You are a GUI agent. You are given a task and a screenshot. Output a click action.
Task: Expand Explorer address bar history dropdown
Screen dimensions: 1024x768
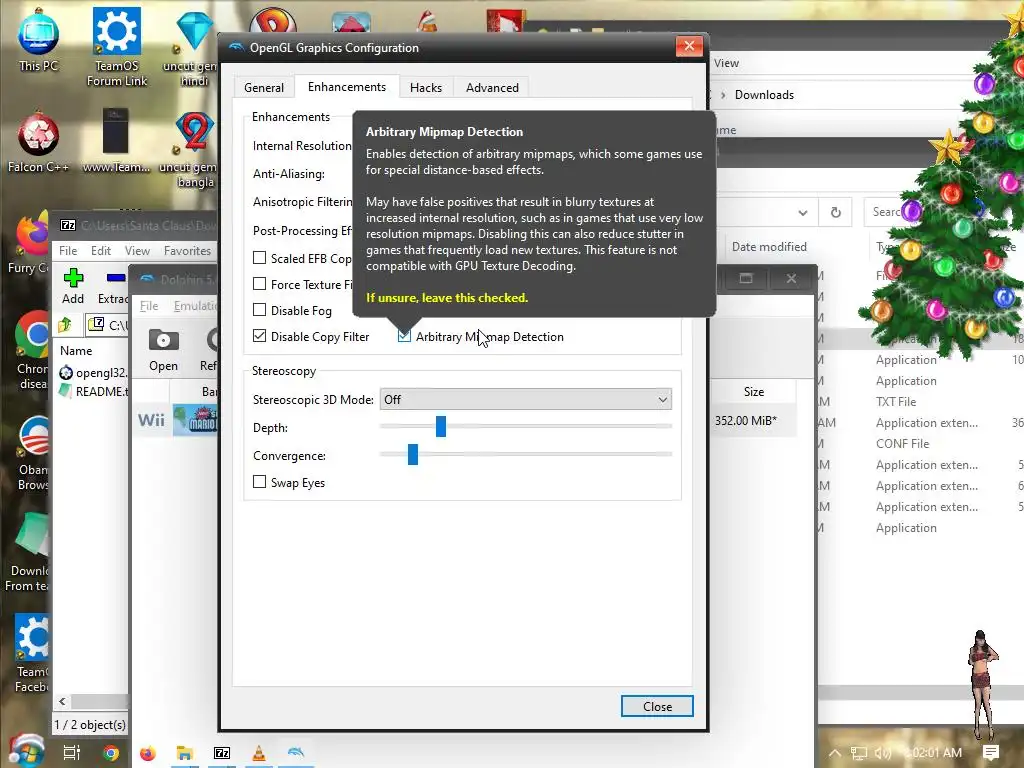[x=803, y=212]
